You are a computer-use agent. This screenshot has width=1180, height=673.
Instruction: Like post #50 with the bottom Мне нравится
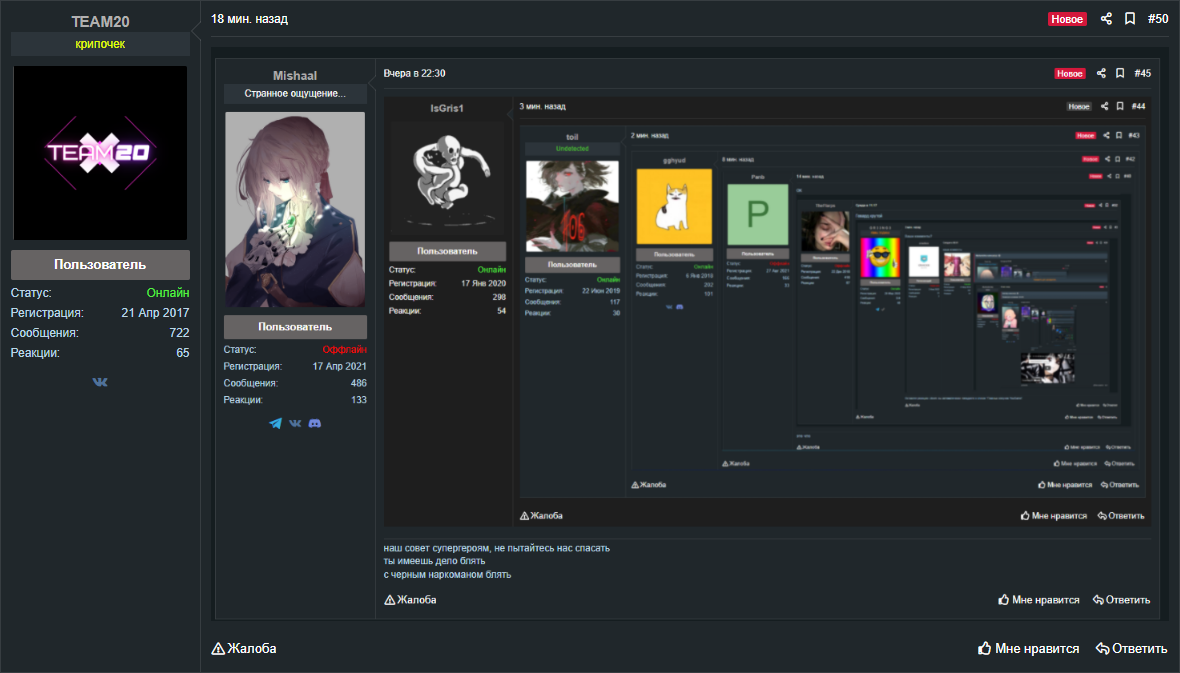pos(1028,648)
